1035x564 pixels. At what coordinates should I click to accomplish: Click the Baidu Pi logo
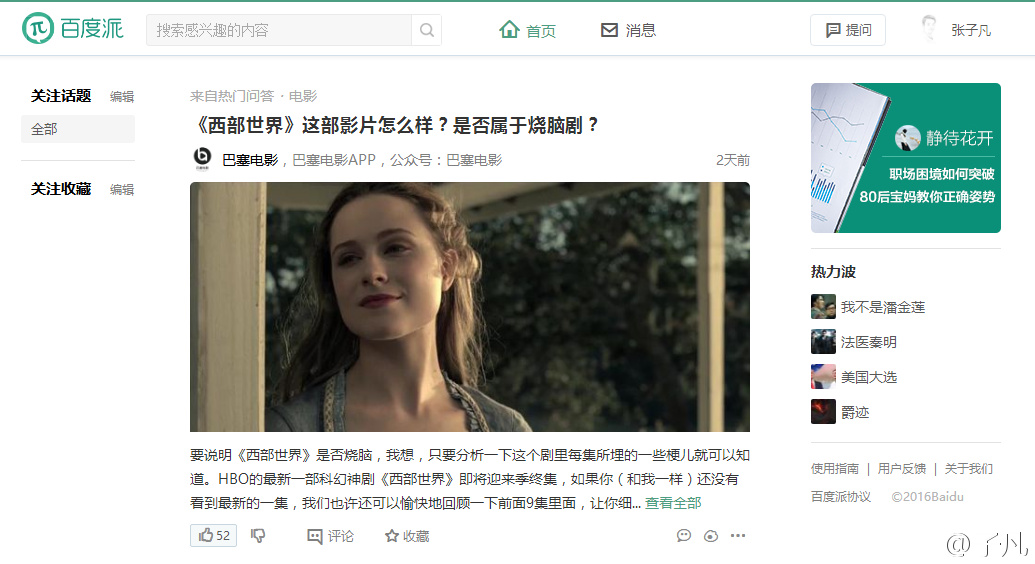click(73, 29)
